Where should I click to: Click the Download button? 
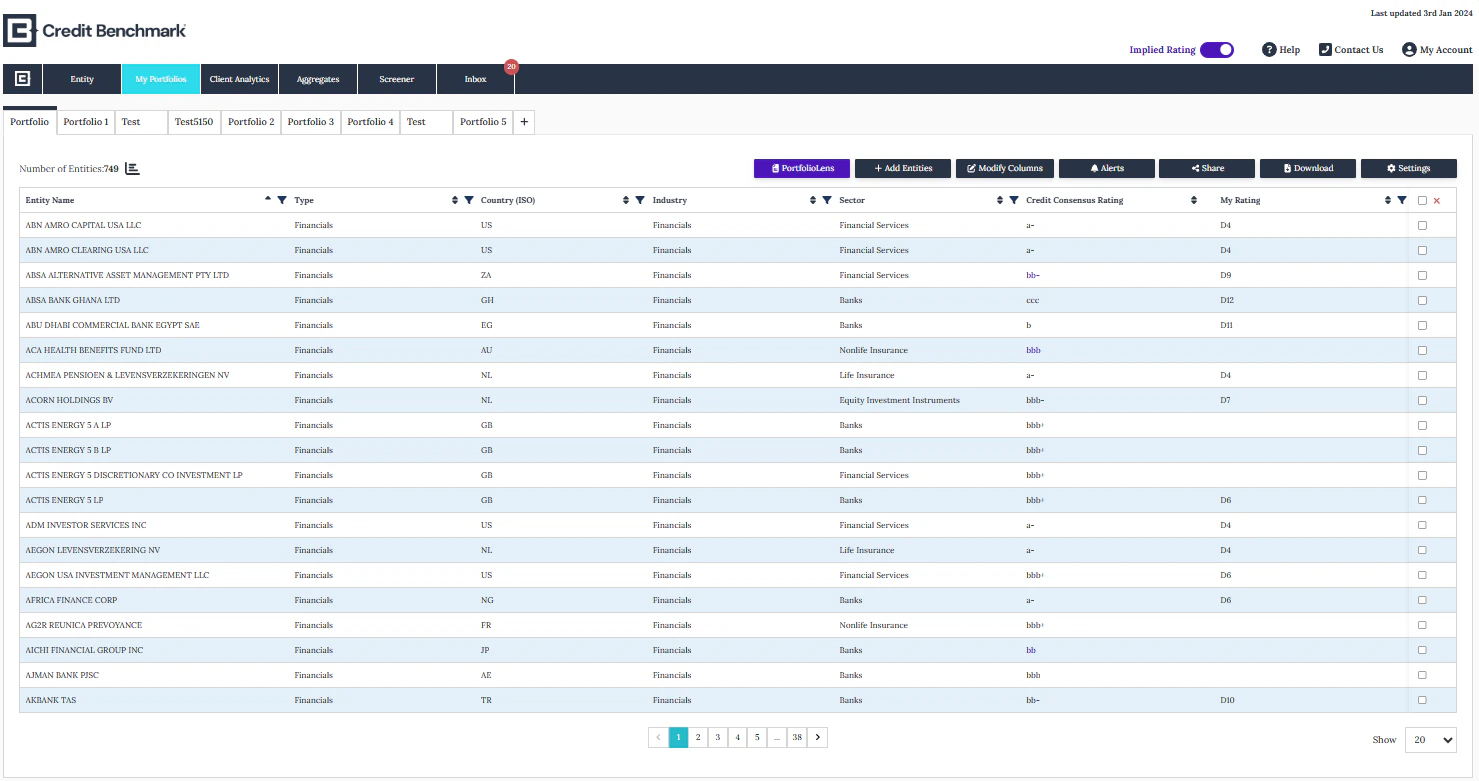[x=1308, y=168]
